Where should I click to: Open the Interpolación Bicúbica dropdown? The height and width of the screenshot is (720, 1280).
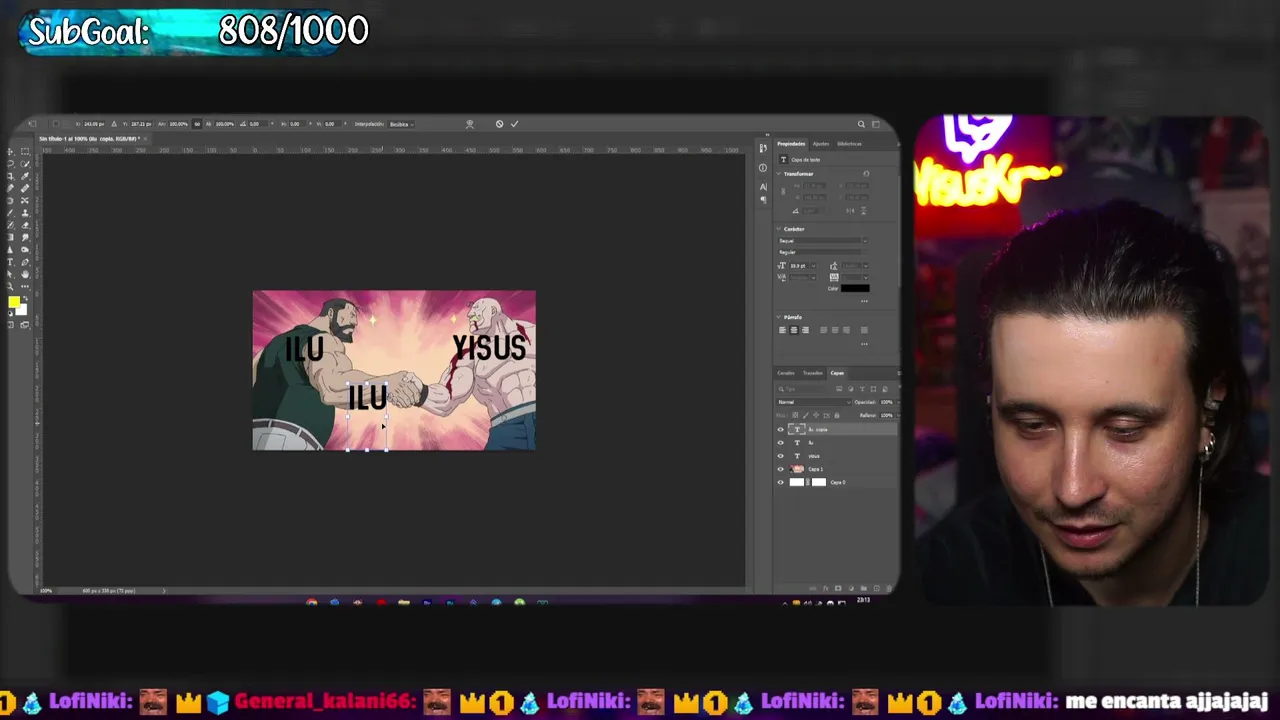tap(401, 124)
